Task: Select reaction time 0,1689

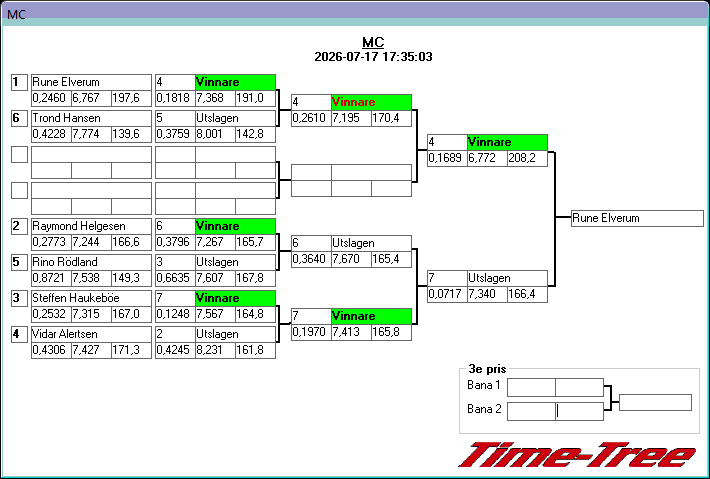Action: click(x=447, y=158)
